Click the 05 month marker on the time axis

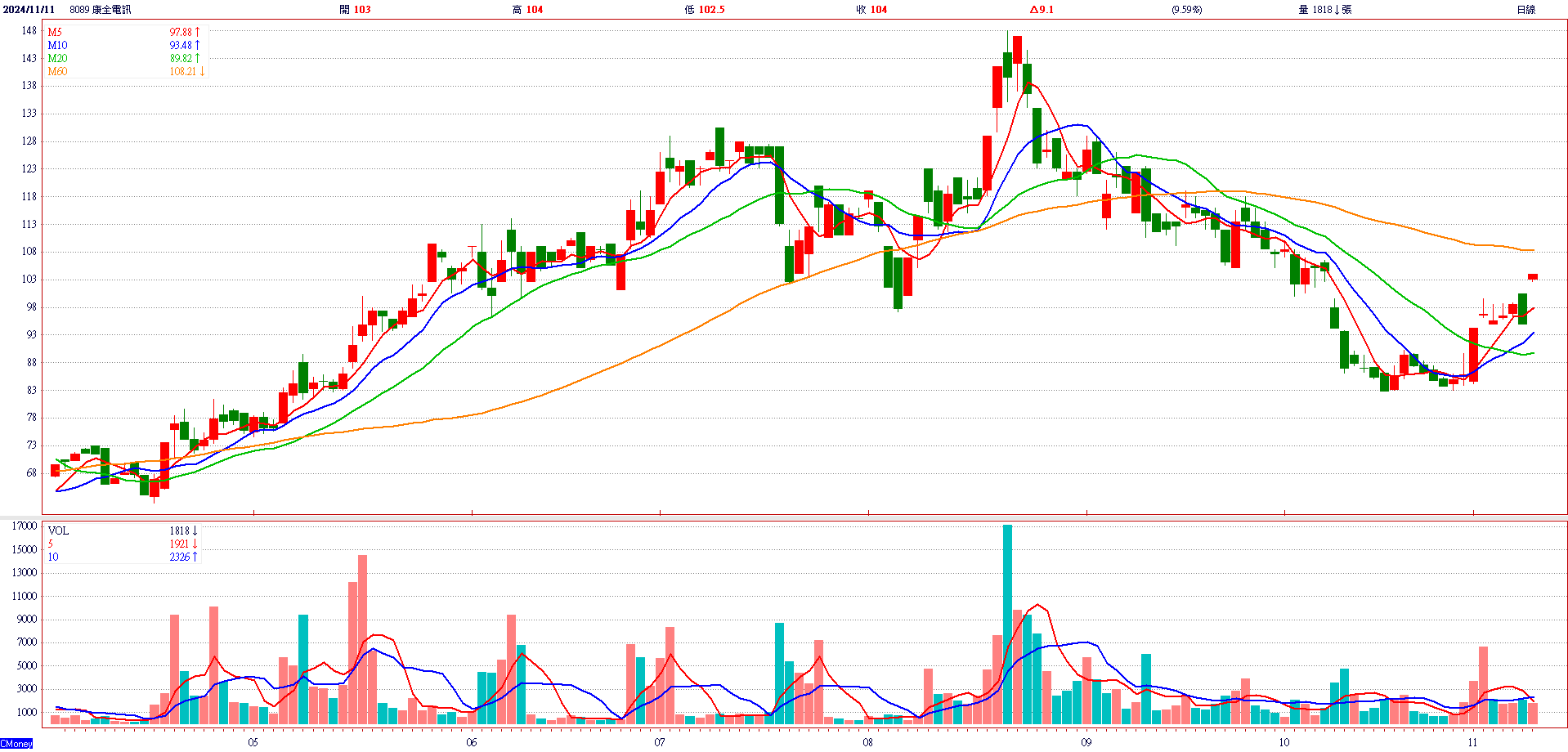pyautogui.click(x=253, y=742)
